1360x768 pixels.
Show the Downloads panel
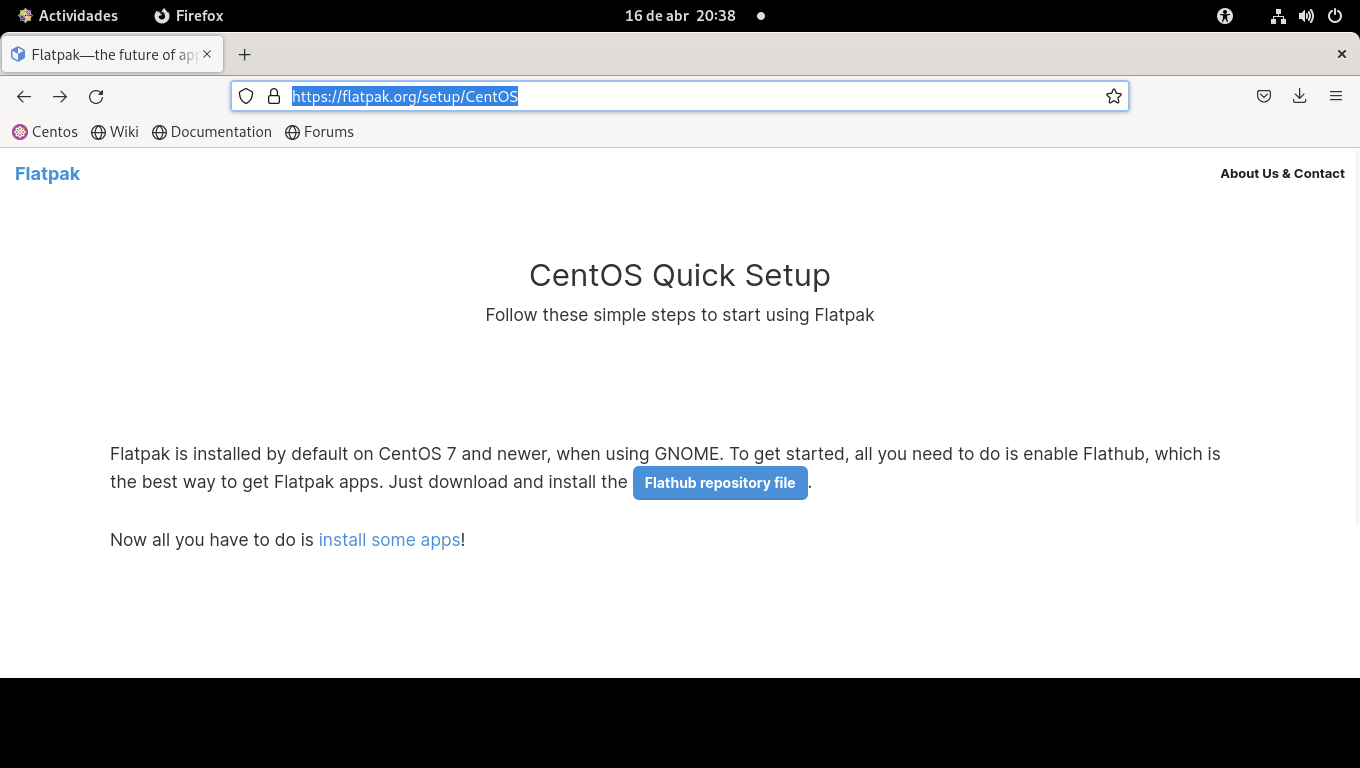1300,96
